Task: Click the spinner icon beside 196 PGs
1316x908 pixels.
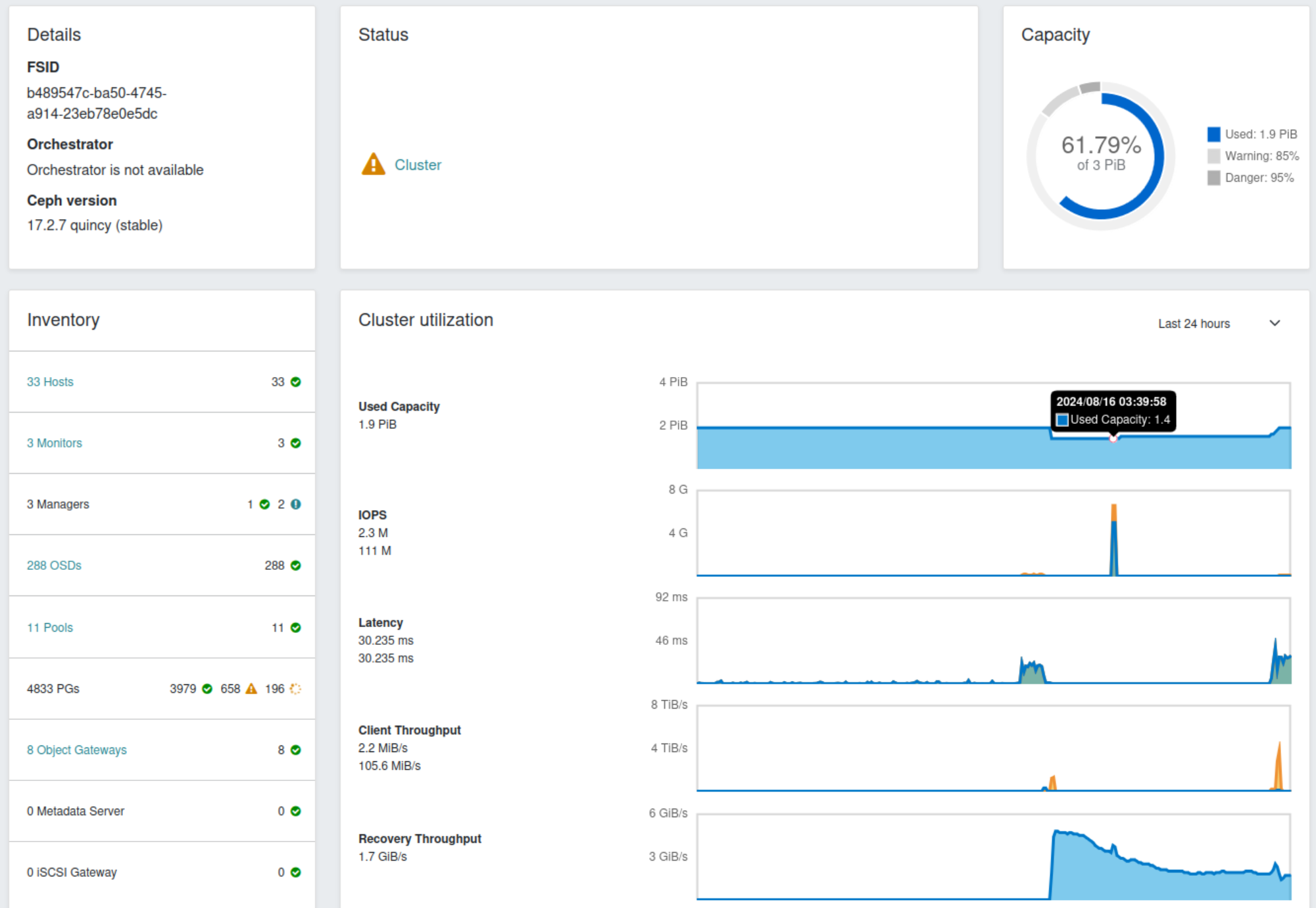Action: [295, 688]
